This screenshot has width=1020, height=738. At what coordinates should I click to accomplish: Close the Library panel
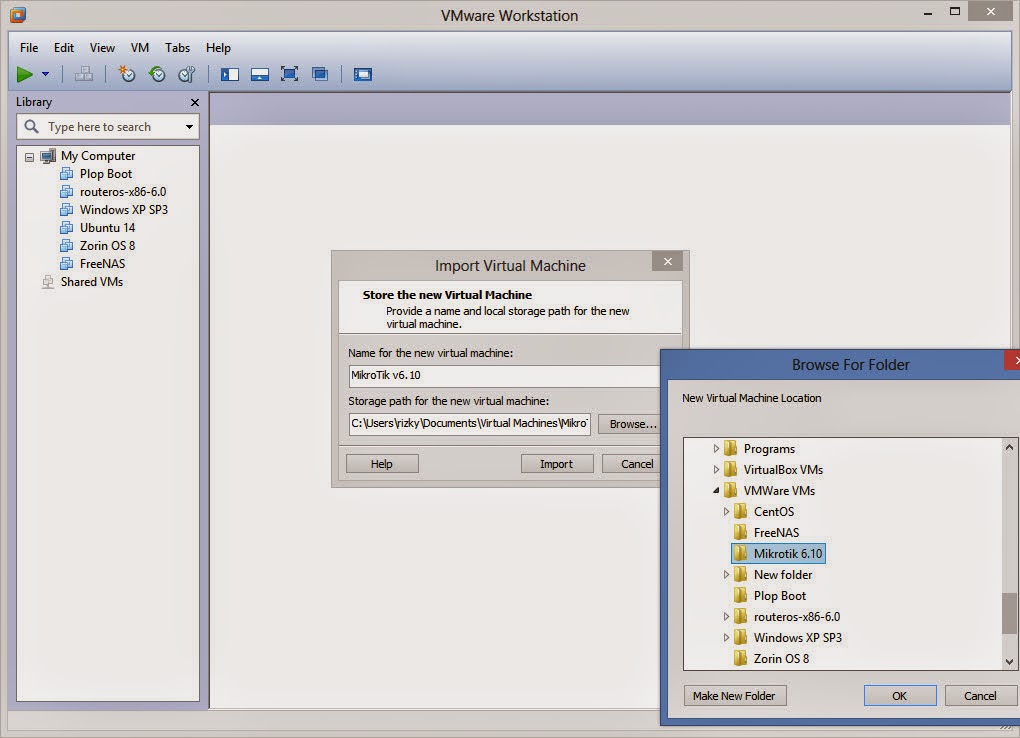pos(195,102)
